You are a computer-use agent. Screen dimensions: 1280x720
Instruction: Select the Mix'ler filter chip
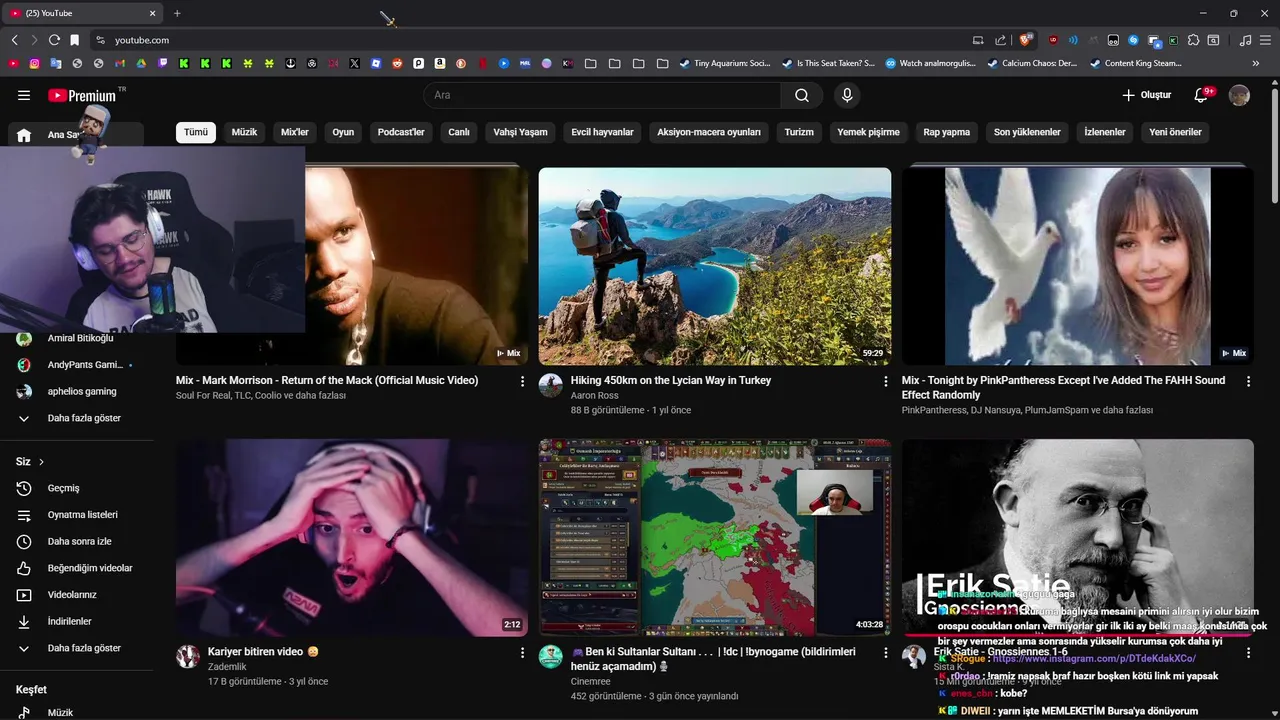click(x=295, y=132)
